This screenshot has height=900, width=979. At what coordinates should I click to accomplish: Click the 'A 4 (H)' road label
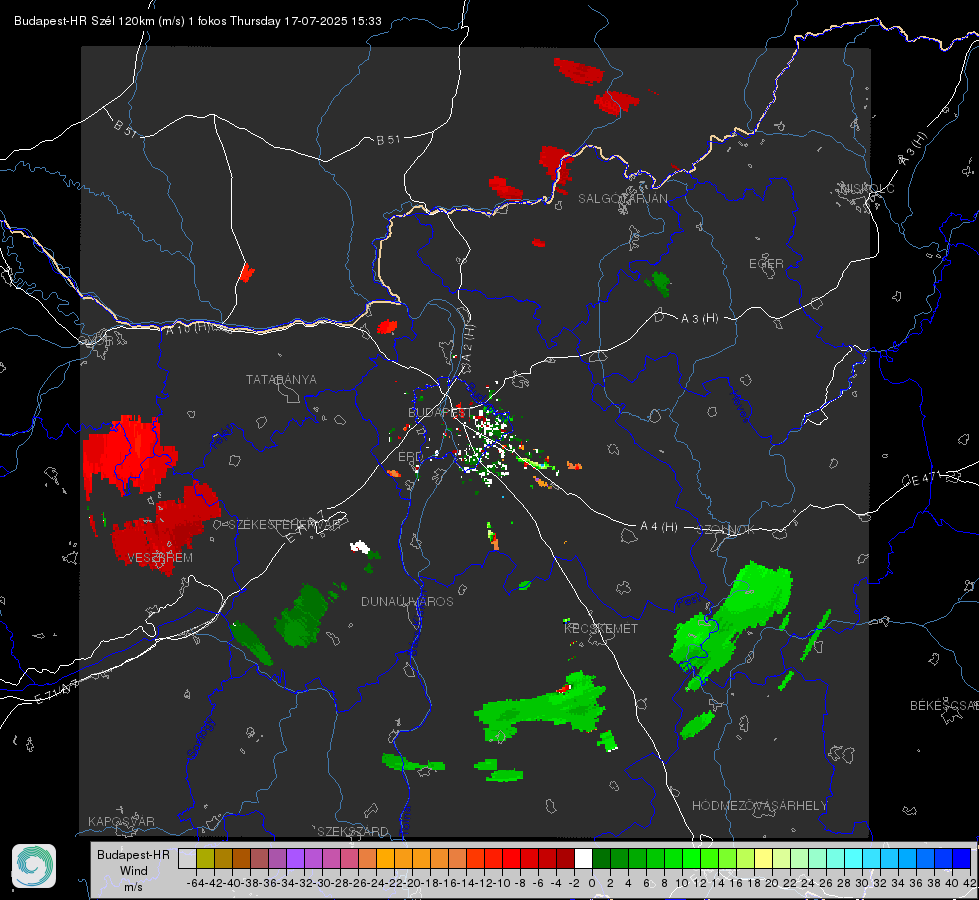pos(659,527)
